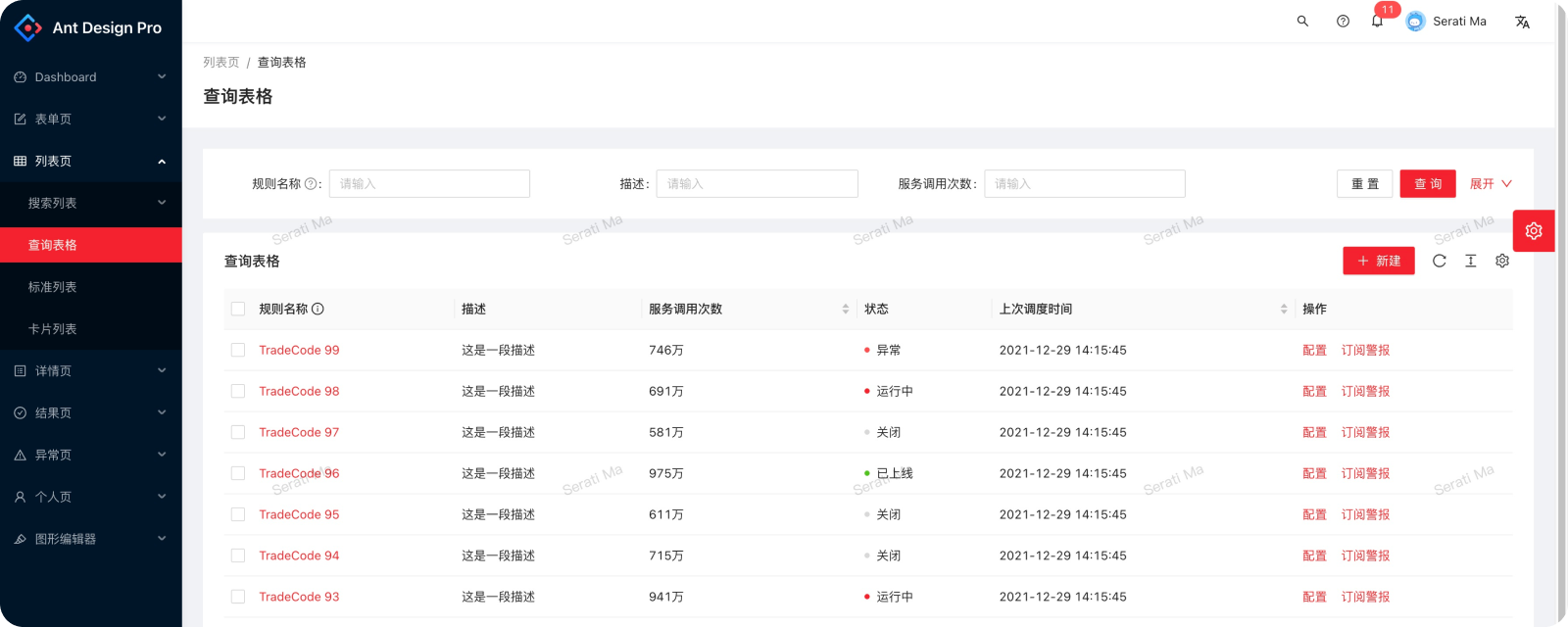Click the search icon in top header
This screenshot has height=627, width=1568.
pyautogui.click(x=1302, y=22)
